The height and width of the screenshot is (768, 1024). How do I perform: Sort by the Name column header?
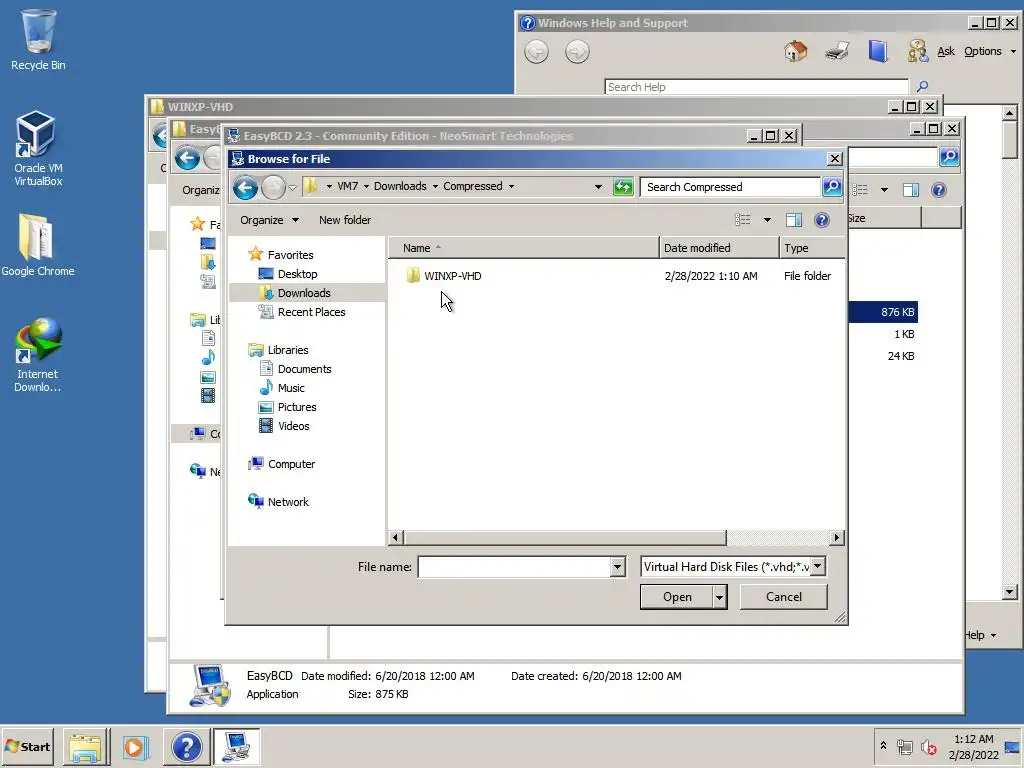(x=524, y=248)
